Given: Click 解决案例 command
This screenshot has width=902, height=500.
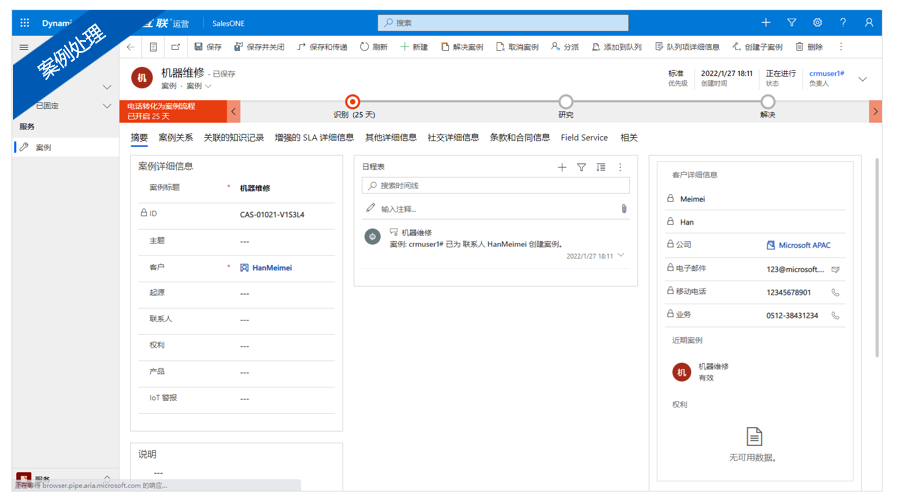Looking at the screenshot, I should (x=462, y=47).
